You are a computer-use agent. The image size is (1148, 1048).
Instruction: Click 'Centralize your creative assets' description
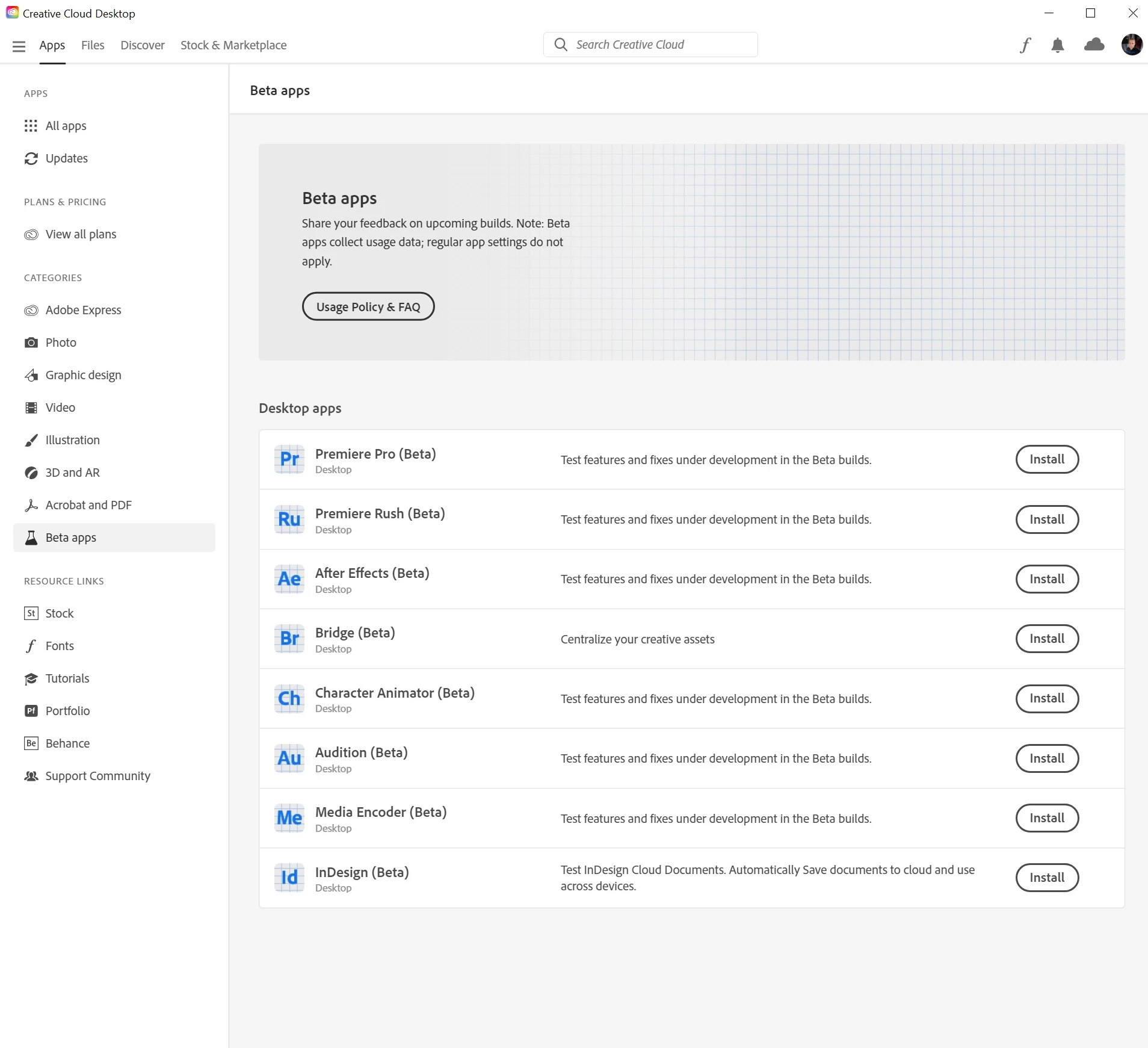(x=638, y=639)
